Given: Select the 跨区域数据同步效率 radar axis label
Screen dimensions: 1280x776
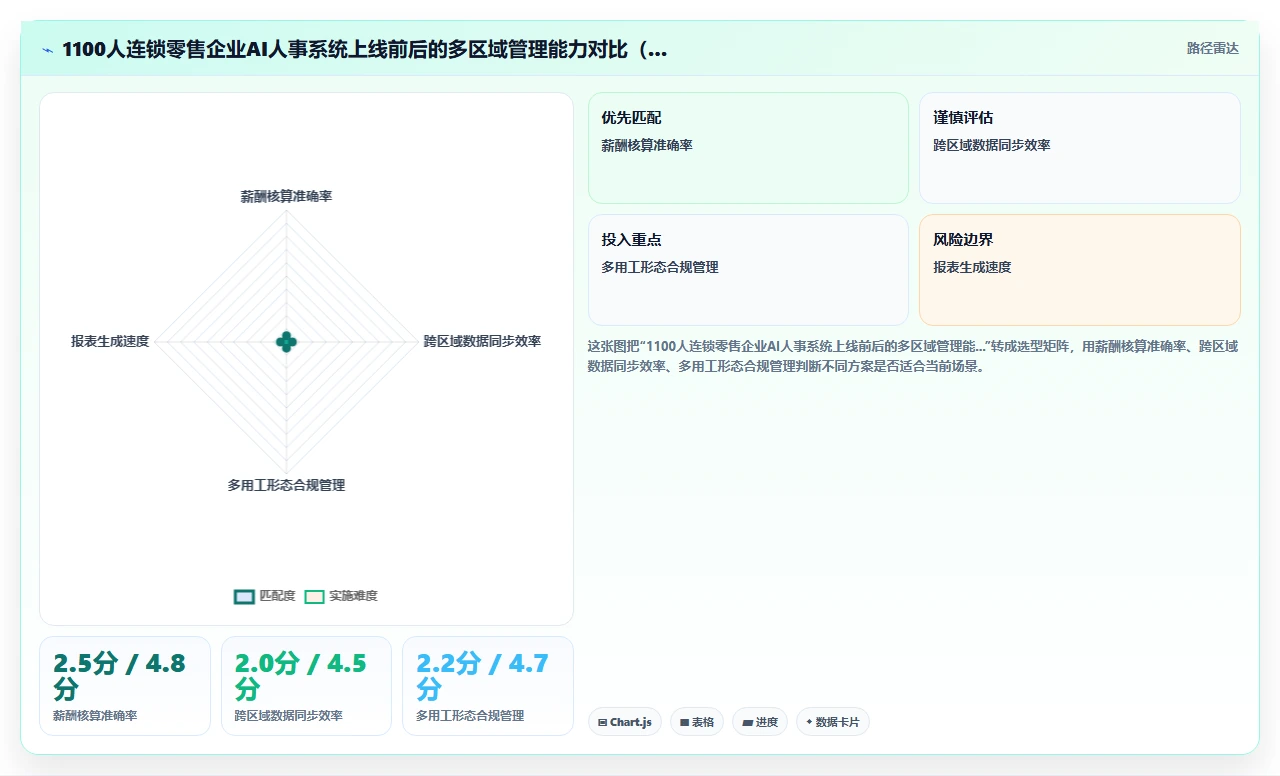Looking at the screenshot, I should [482, 341].
